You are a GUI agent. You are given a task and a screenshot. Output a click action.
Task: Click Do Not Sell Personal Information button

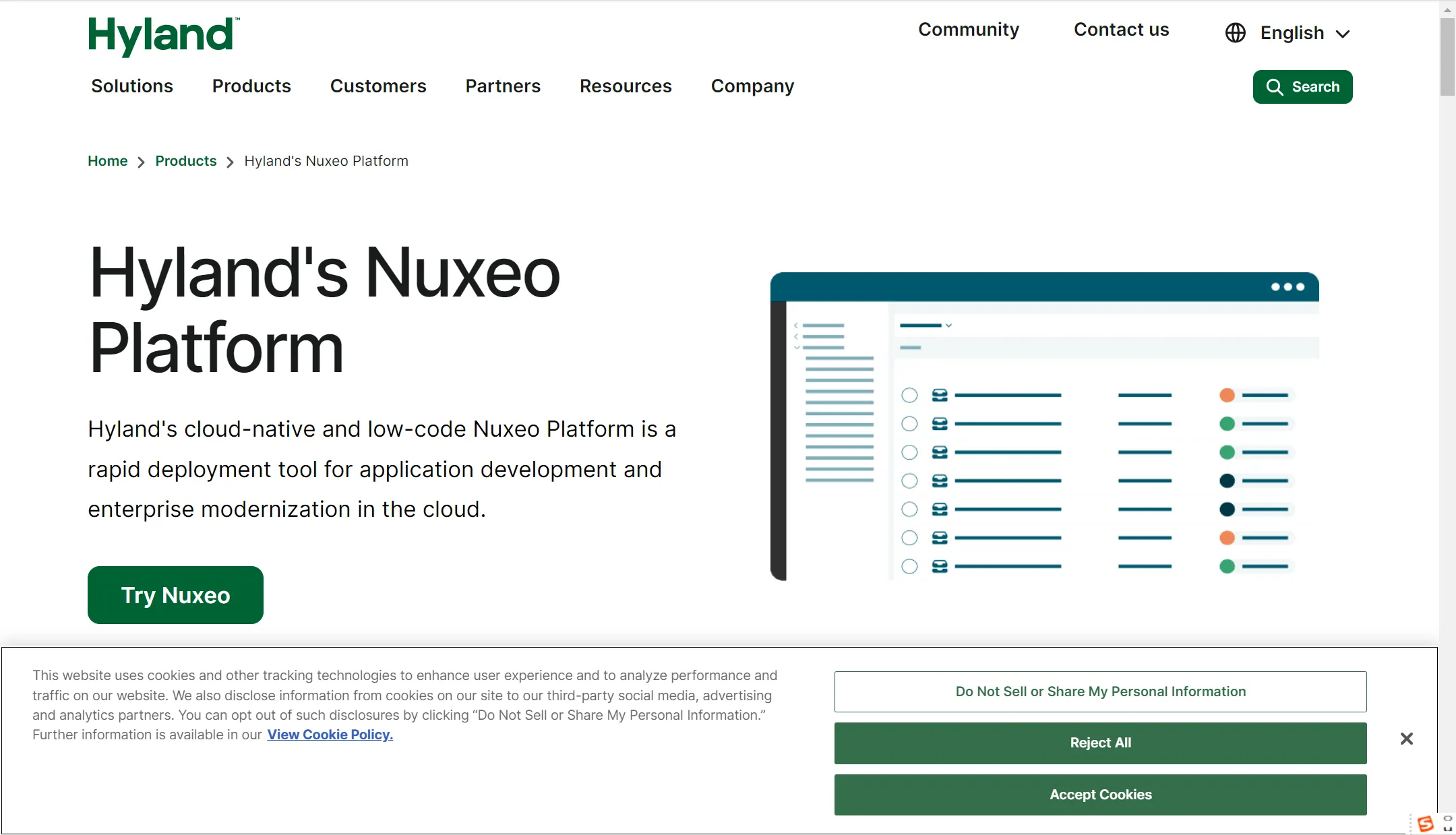[x=1100, y=691]
